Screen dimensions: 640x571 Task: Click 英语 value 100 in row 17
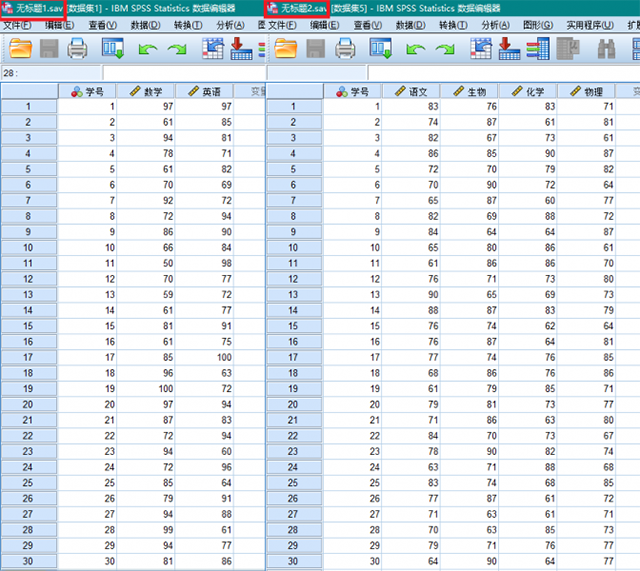pos(204,358)
